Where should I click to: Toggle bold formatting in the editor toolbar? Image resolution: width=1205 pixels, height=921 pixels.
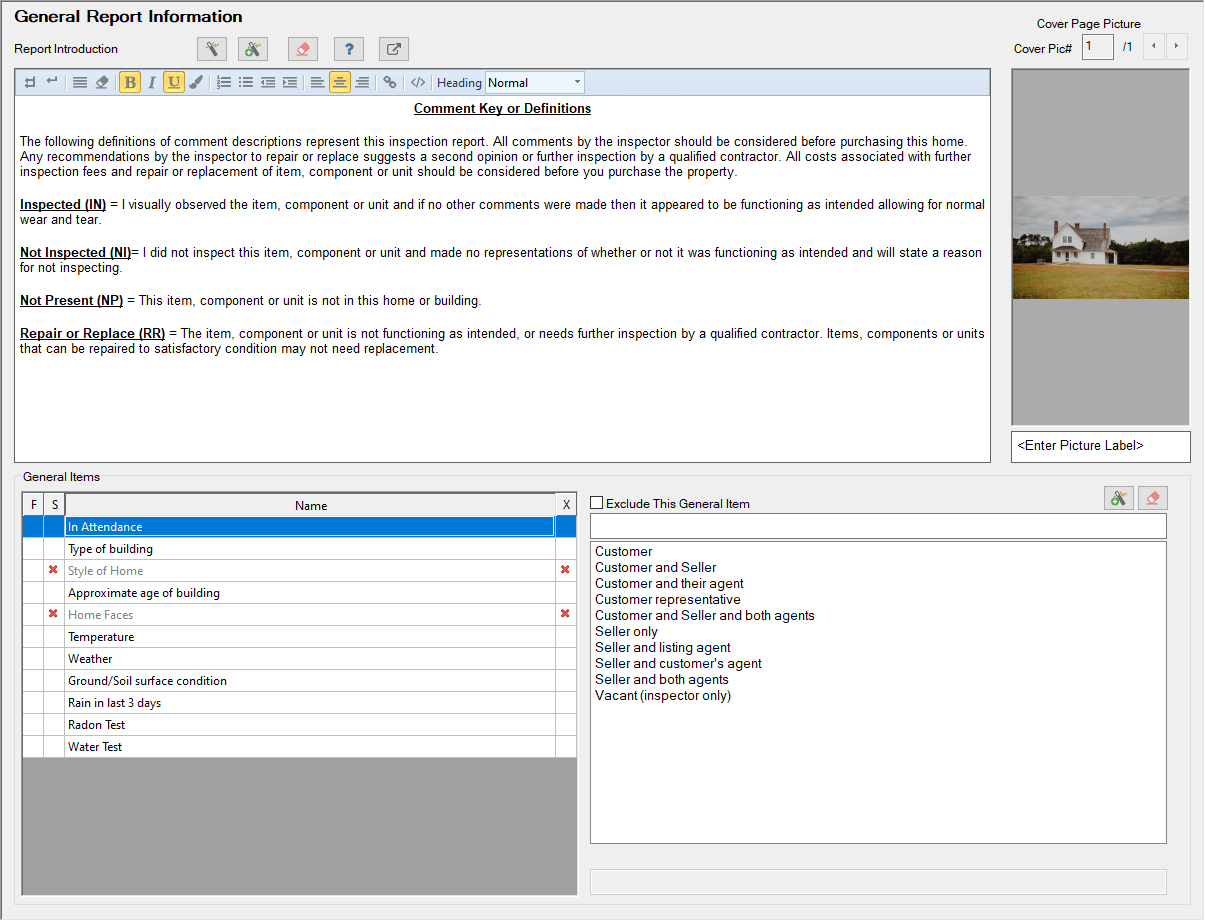(130, 83)
